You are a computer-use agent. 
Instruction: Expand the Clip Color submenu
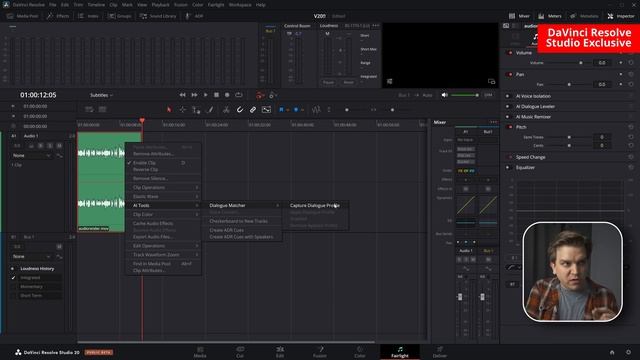pyautogui.click(x=163, y=214)
